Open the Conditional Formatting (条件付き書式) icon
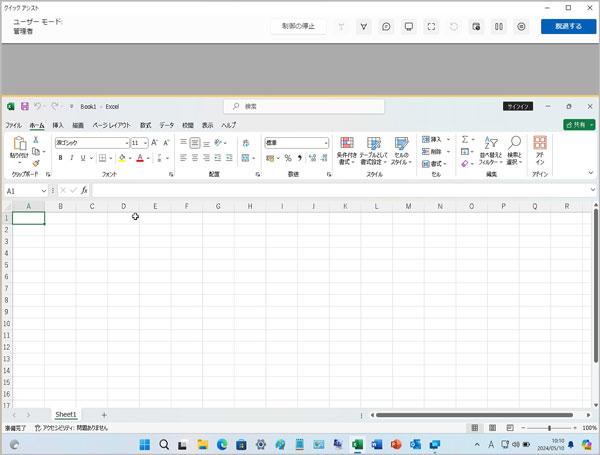The image size is (600, 455). (347, 144)
